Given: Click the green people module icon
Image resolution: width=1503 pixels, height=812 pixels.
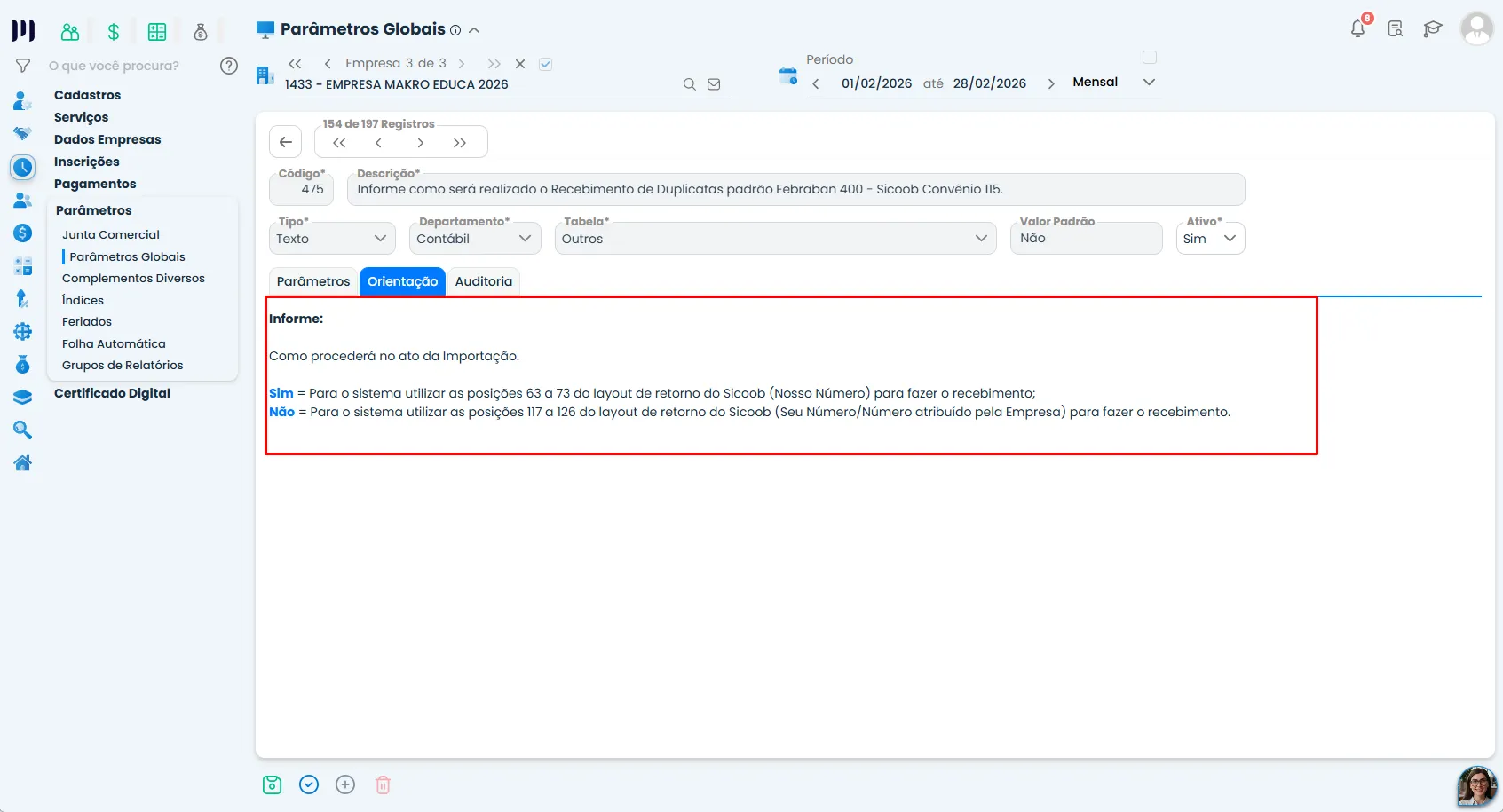Looking at the screenshot, I should pyautogui.click(x=70, y=32).
